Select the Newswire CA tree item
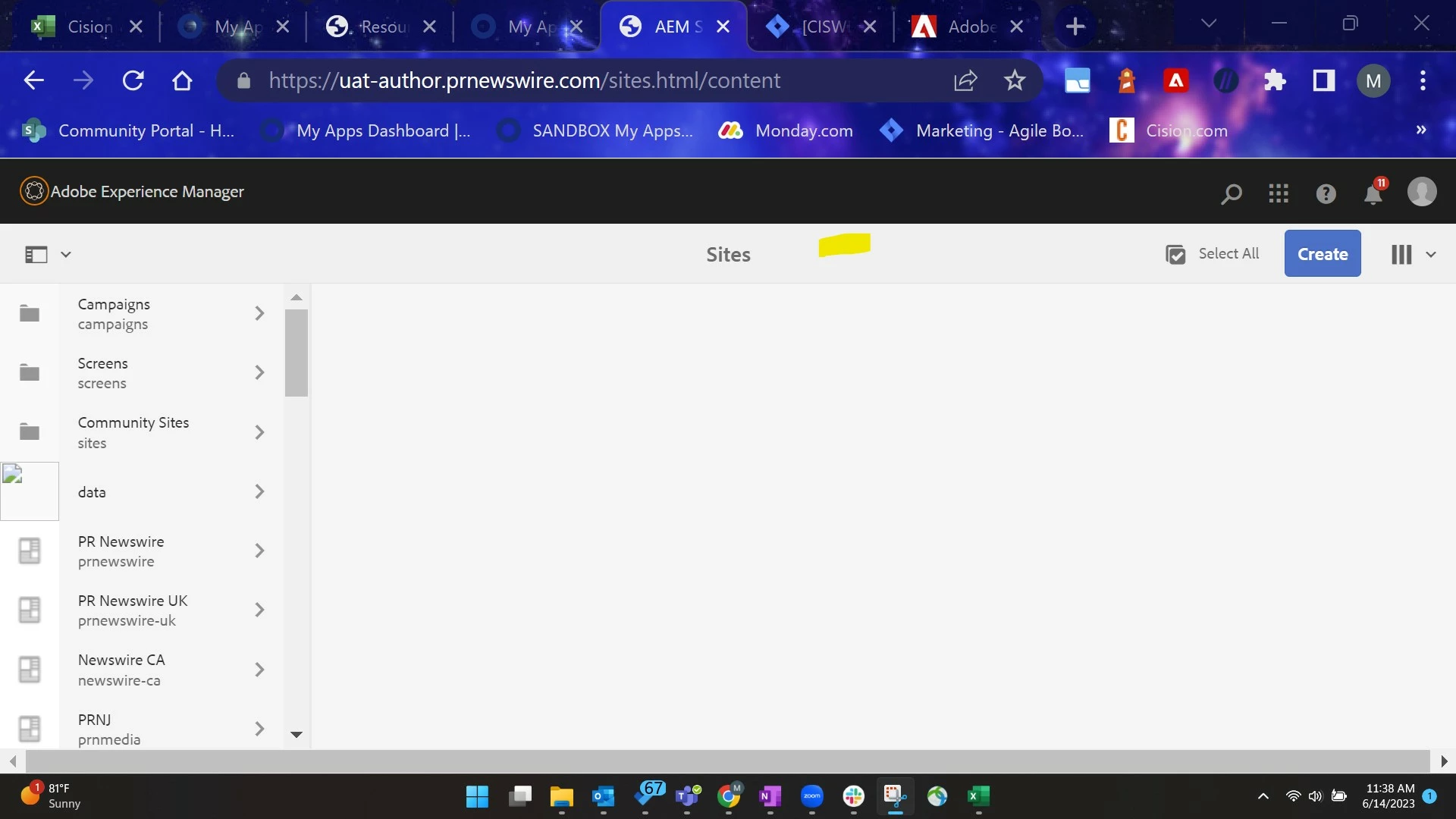 point(121,670)
